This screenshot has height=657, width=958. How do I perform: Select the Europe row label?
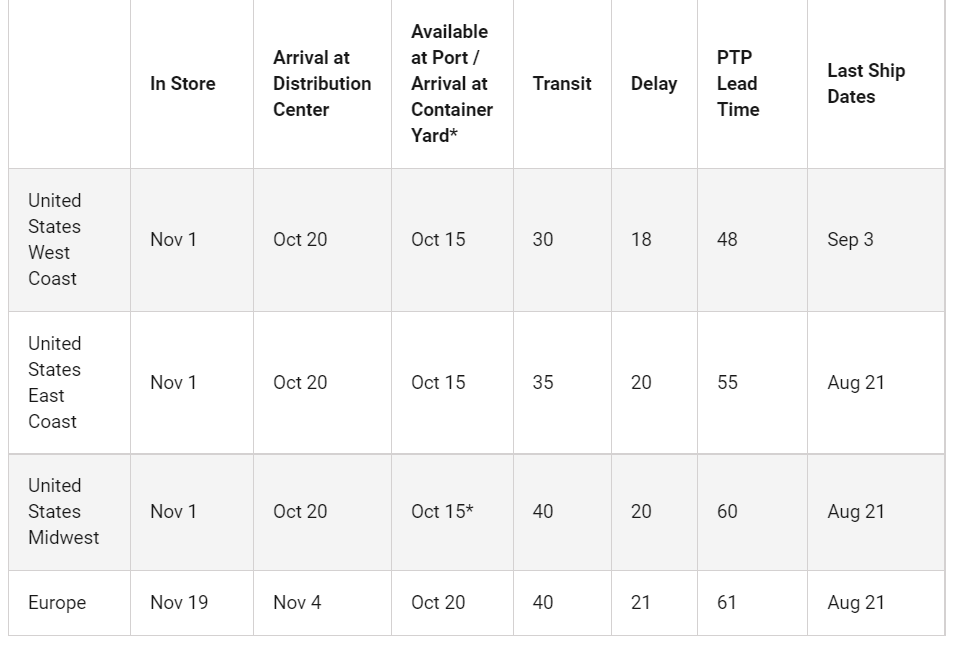tap(57, 603)
